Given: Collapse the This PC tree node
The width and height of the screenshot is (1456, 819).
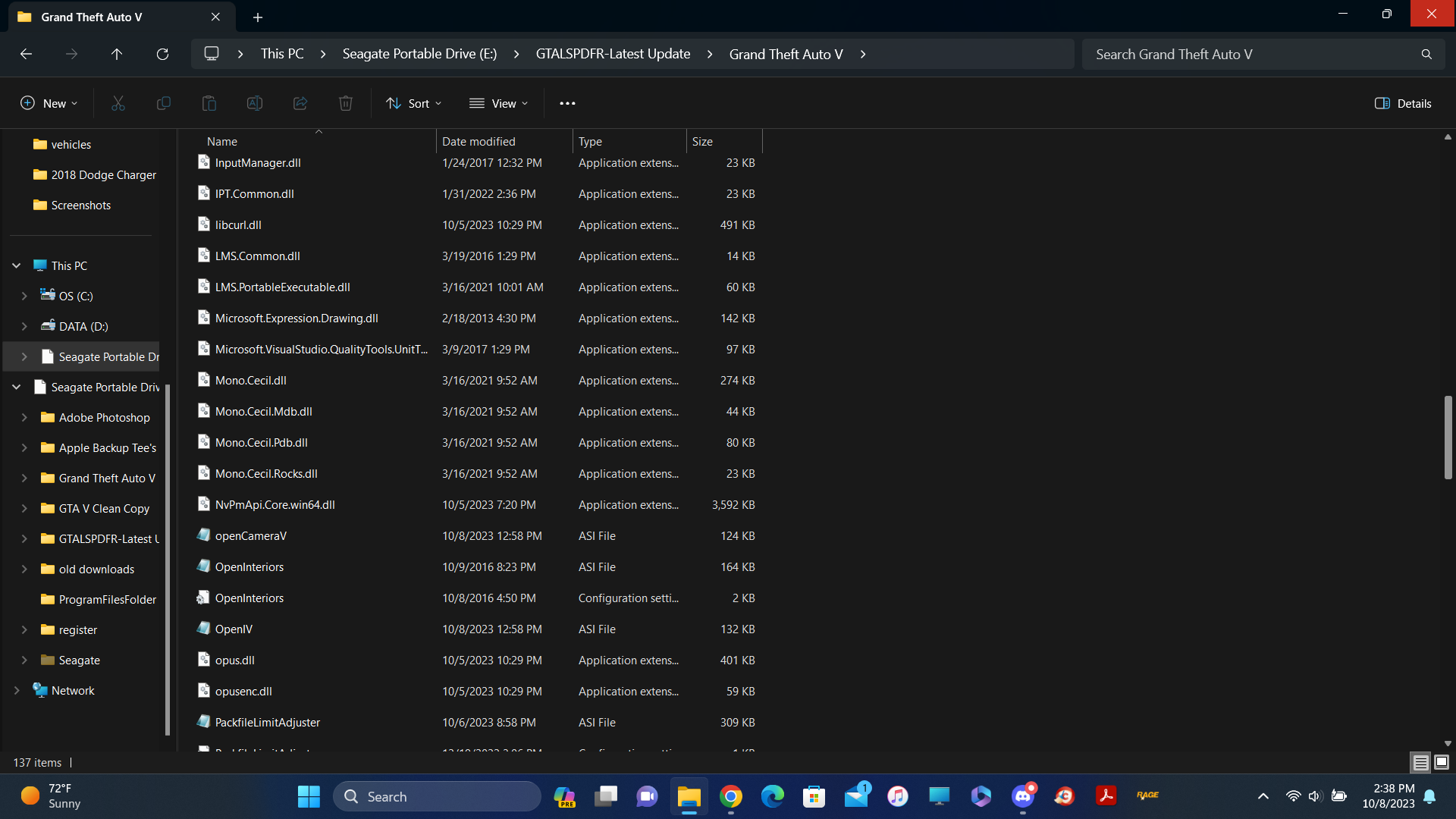Looking at the screenshot, I should [16, 265].
